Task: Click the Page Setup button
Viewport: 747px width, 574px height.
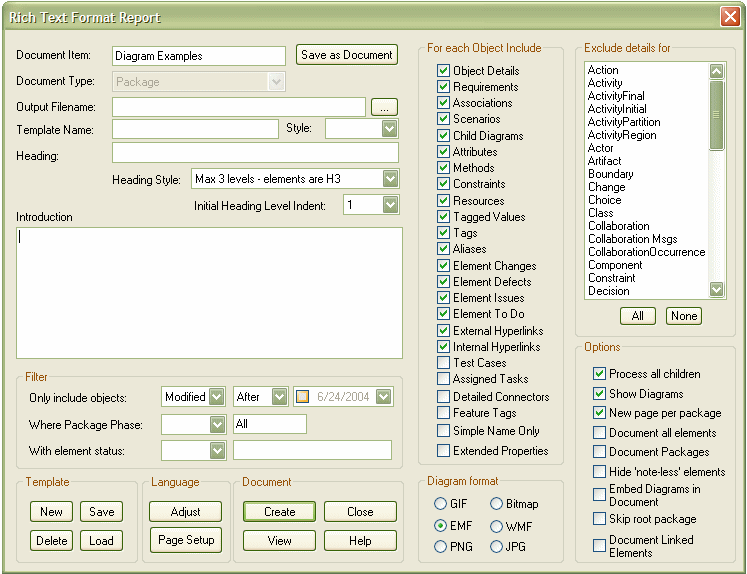Action: [x=186, y=540]
